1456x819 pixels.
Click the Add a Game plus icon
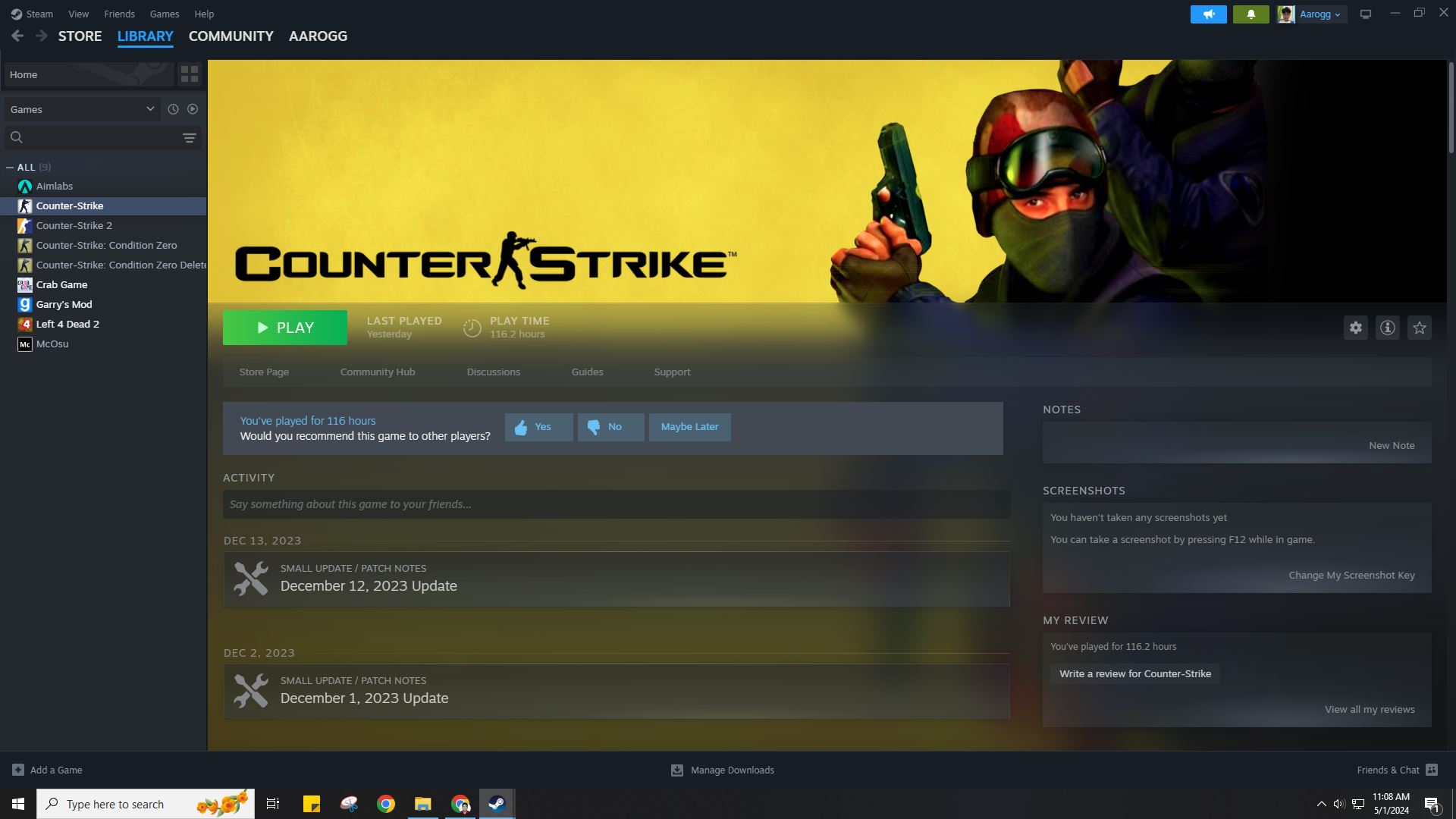pos(18,770)
